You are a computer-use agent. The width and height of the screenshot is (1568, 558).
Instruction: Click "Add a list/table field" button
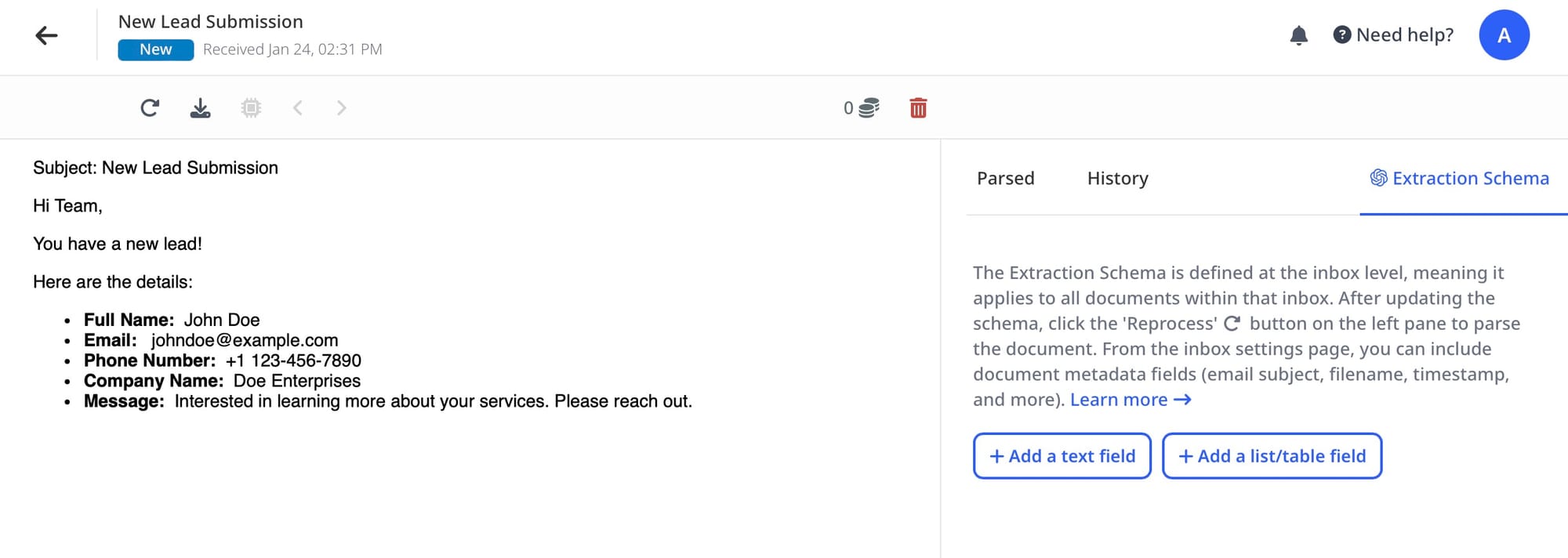coord(1272,456)
